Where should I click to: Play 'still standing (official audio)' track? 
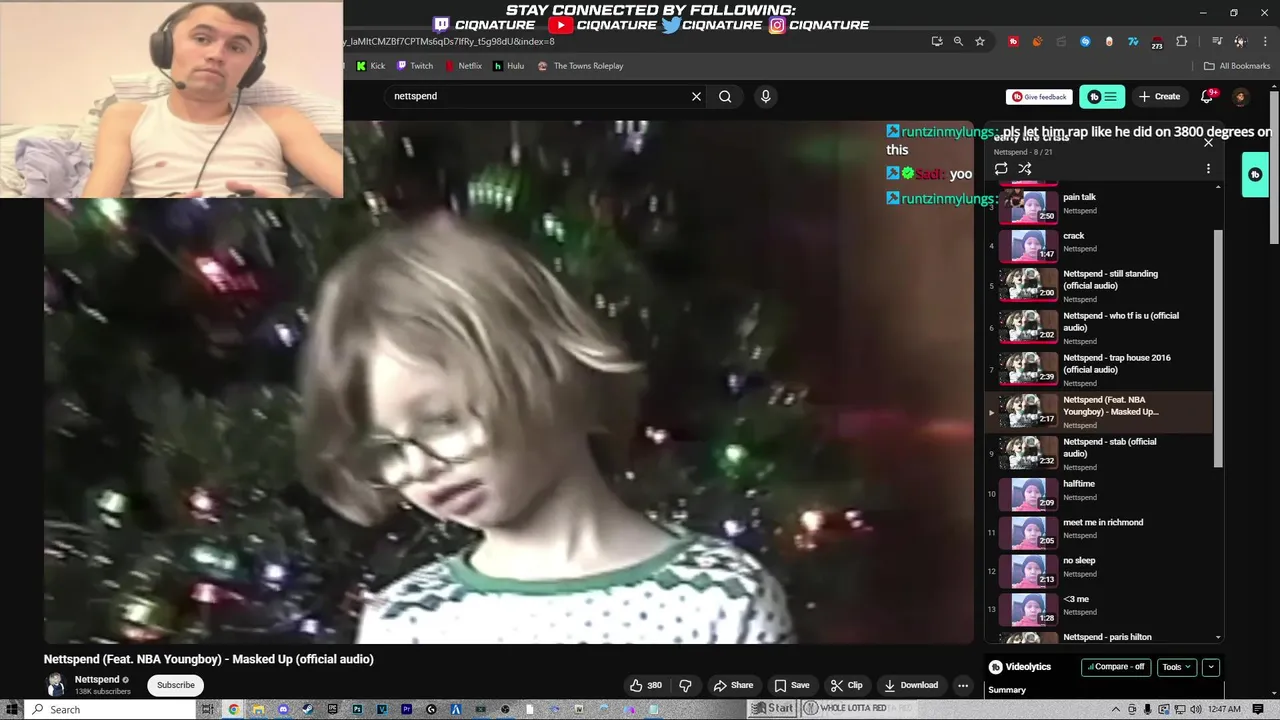(1099, 285)
